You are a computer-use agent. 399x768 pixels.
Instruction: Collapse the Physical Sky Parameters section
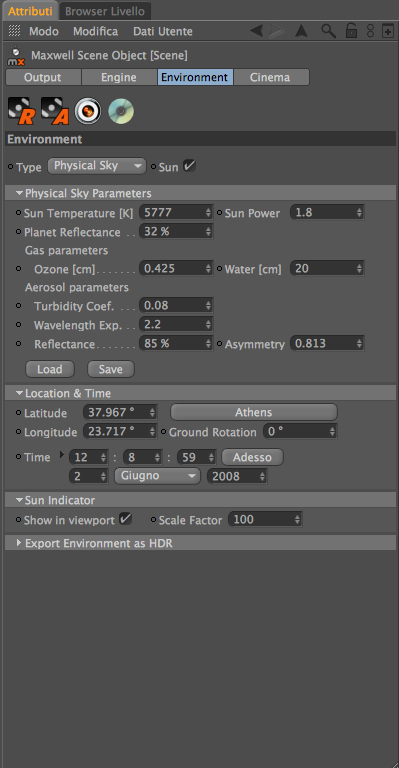[x=20, y=193]
